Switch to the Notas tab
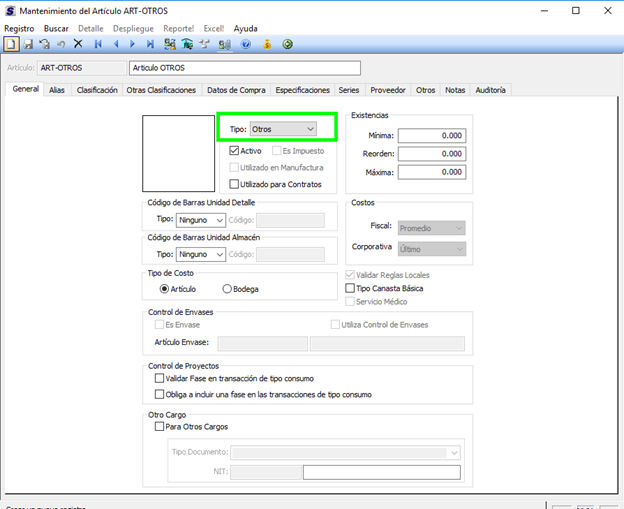Viewport: 624px width, 509px height. coord(455,90)
